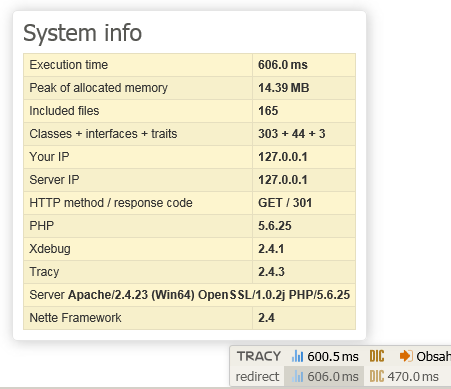Click the redirect label in the debug bar
Viewport: 451px width, 389px height.
coord(257,377)
